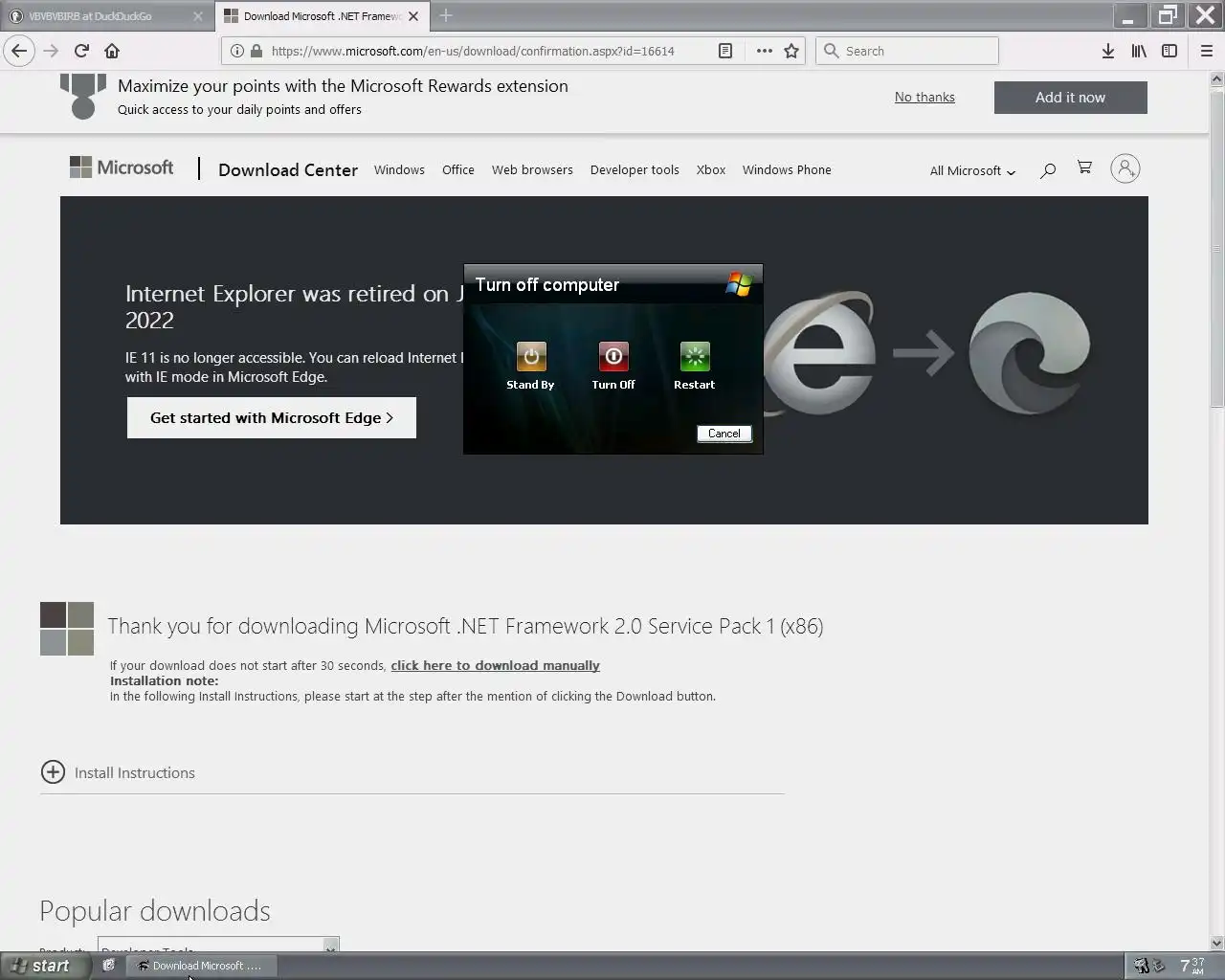Open the browser home page
Viewport: 1225px width, 980px height.
point(112,51)
